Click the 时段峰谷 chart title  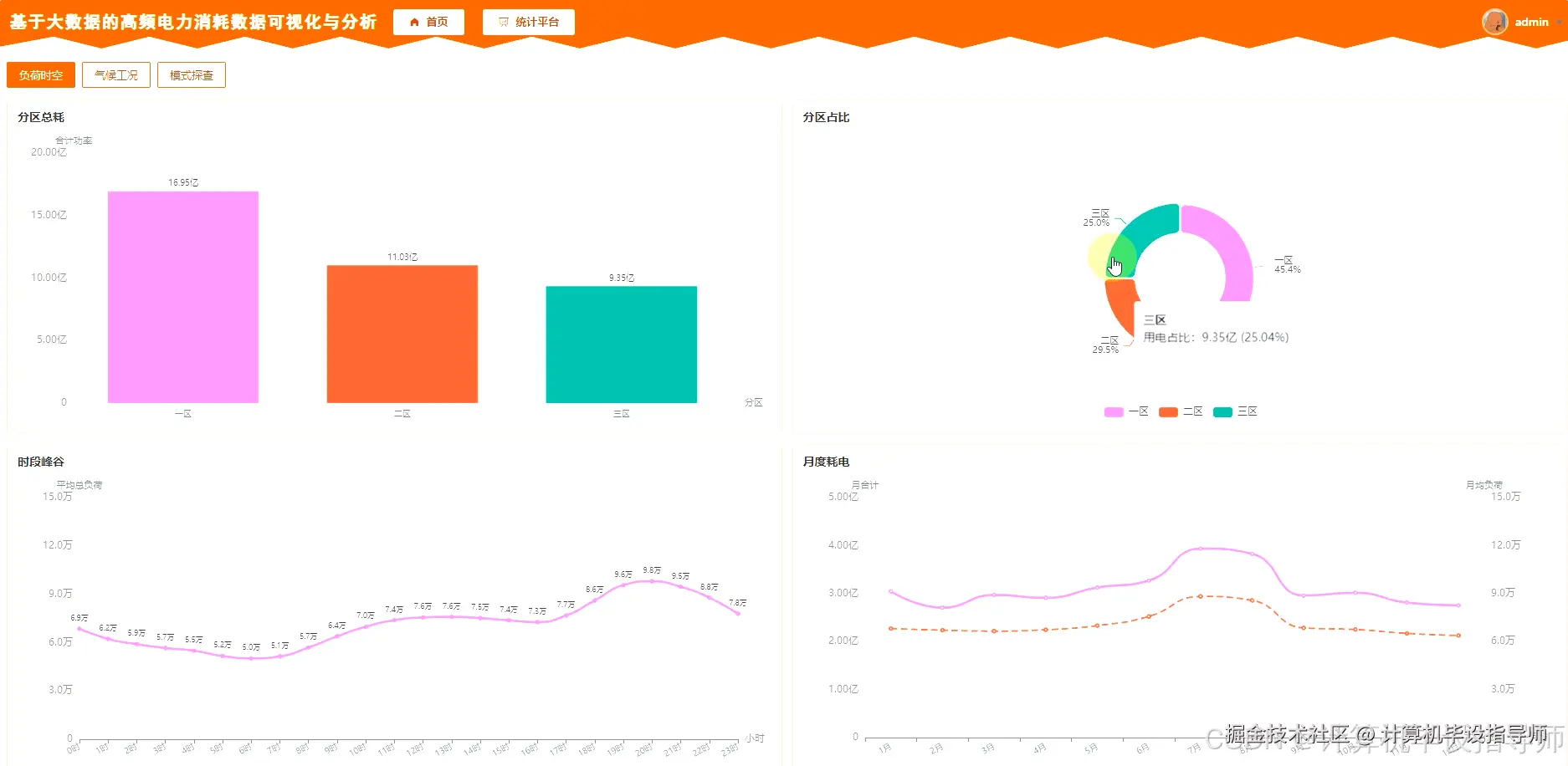(x=41, y=462)
